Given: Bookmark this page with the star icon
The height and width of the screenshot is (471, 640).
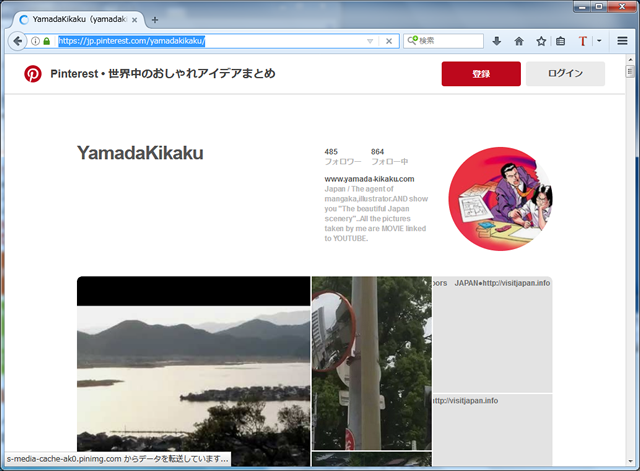Looking at the screenshot, I should [541, 41].
